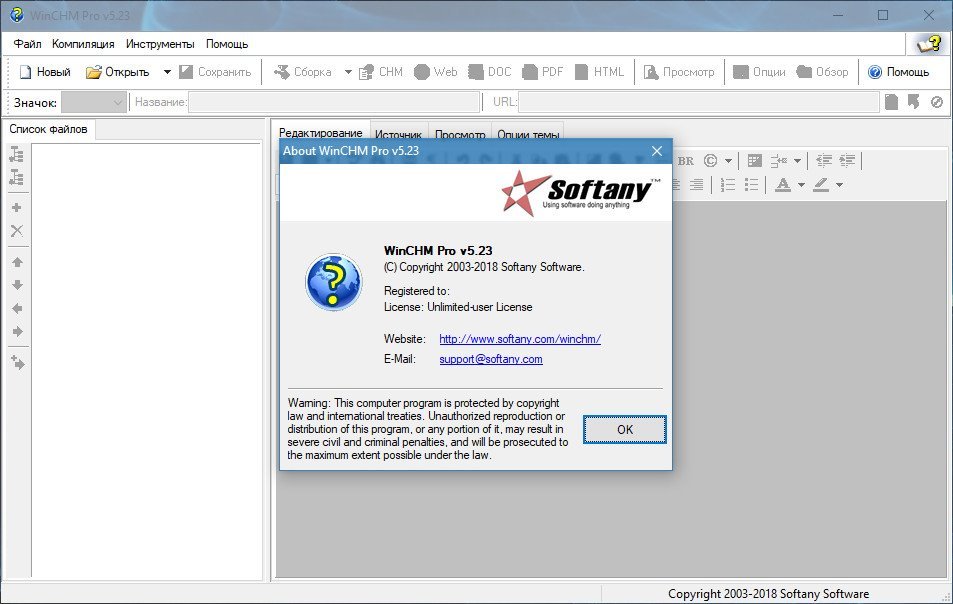Screen dimensions: 953x604
Task: Click the Сборка build icon
Action: pos(281,72)
